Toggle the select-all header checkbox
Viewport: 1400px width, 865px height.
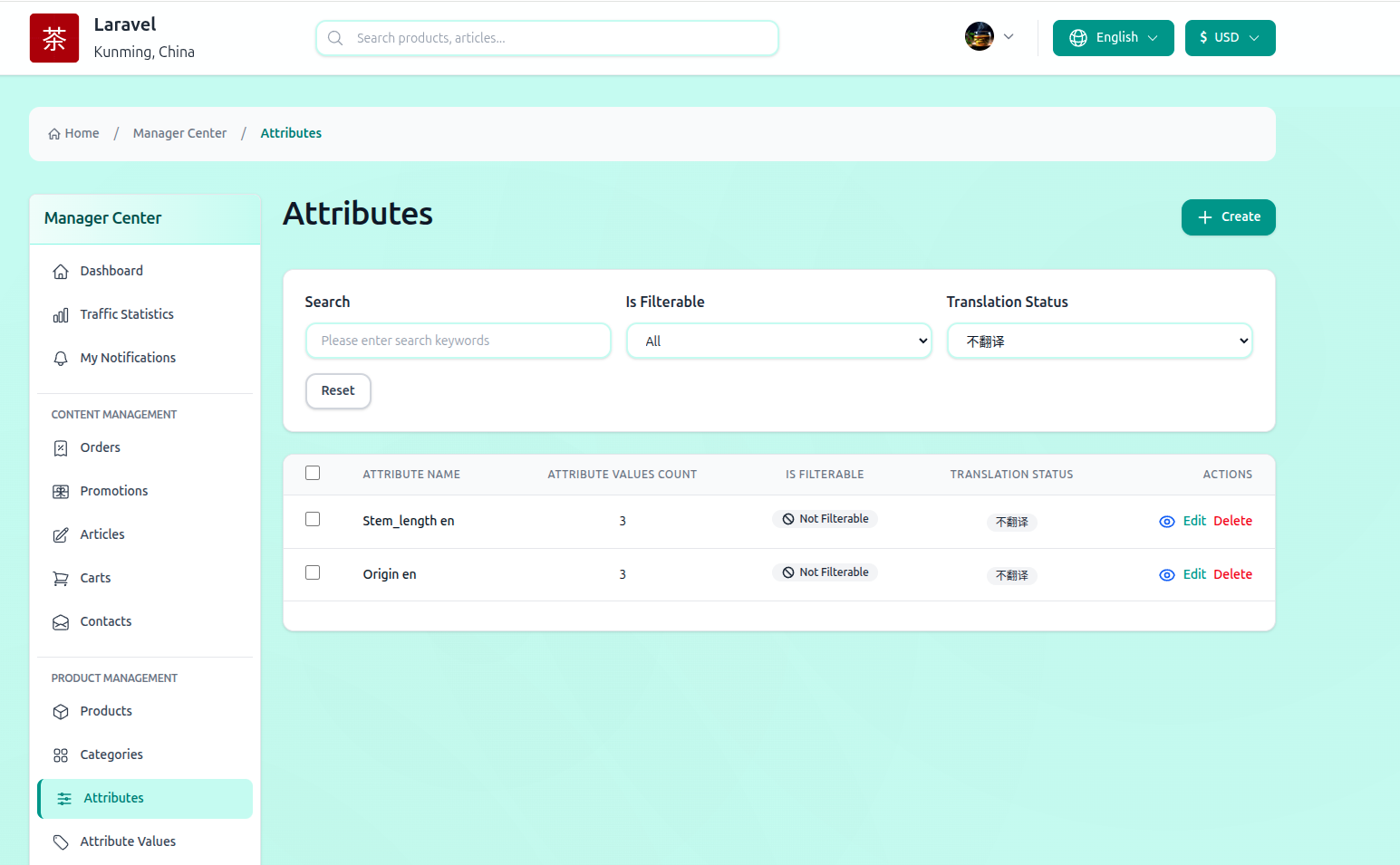[313, 473]
